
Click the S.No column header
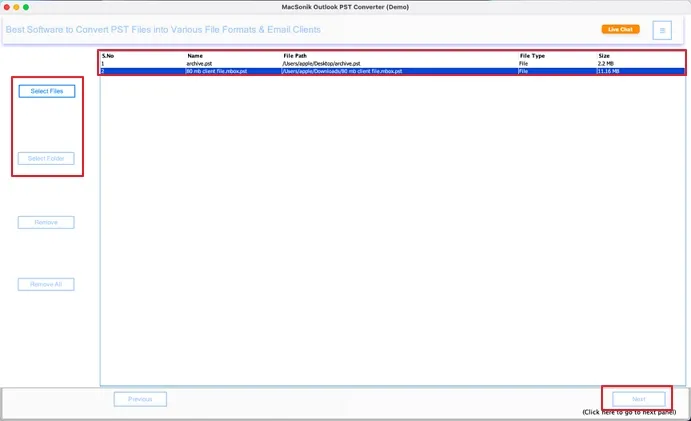click(x=108, y=56)
